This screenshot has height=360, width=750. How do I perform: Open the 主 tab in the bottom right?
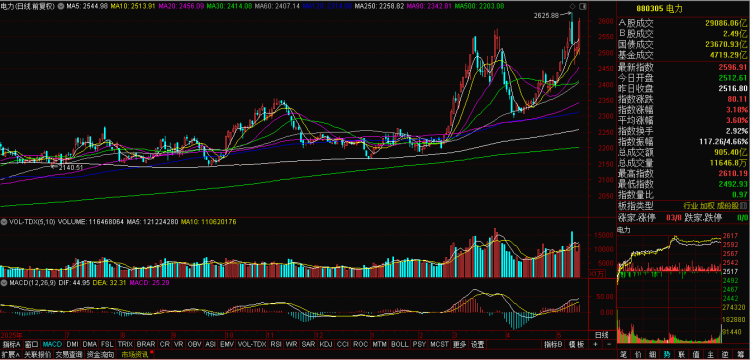click(711, 354)
